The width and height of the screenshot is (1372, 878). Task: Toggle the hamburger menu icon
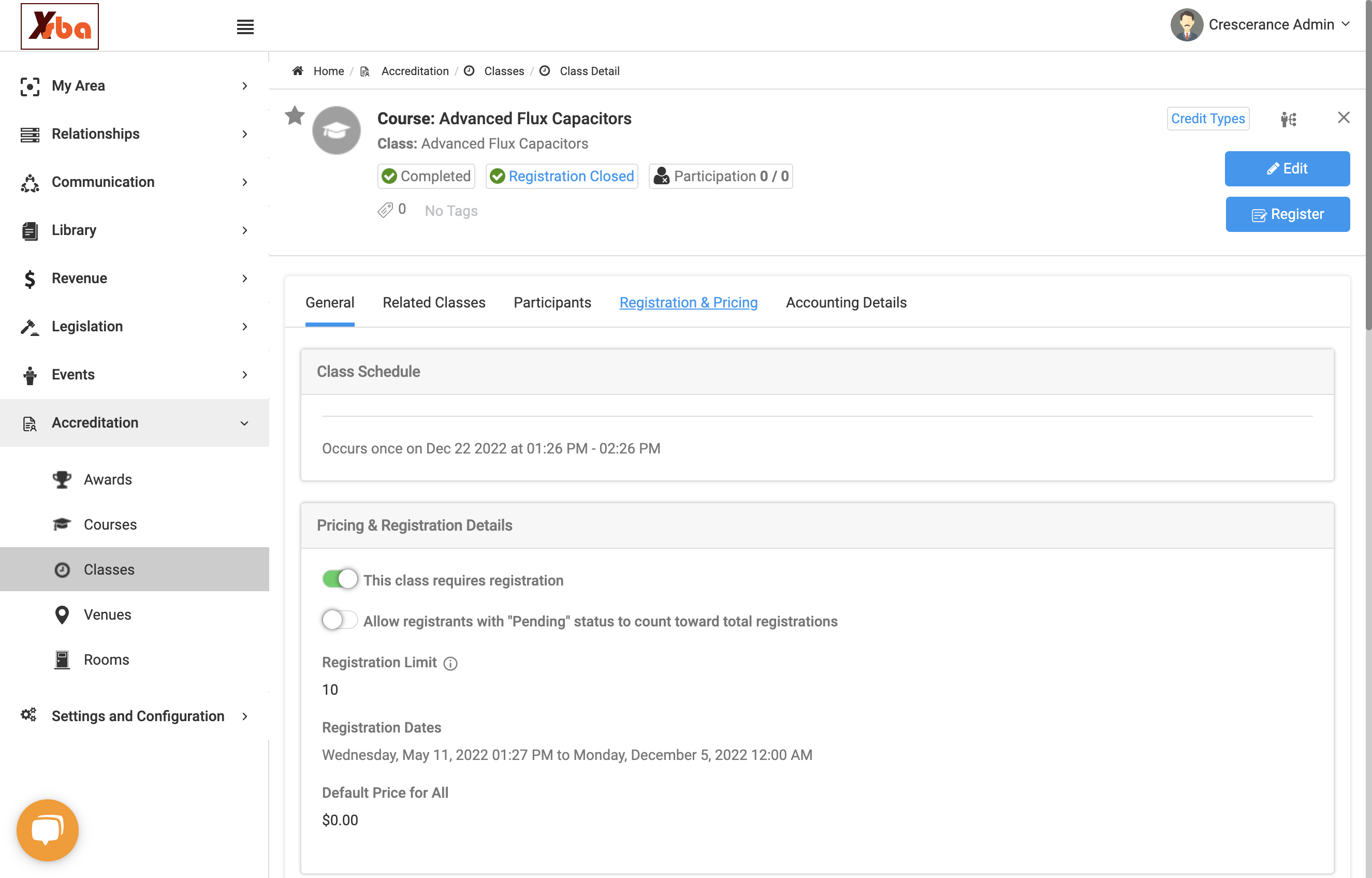click(245, 27)
